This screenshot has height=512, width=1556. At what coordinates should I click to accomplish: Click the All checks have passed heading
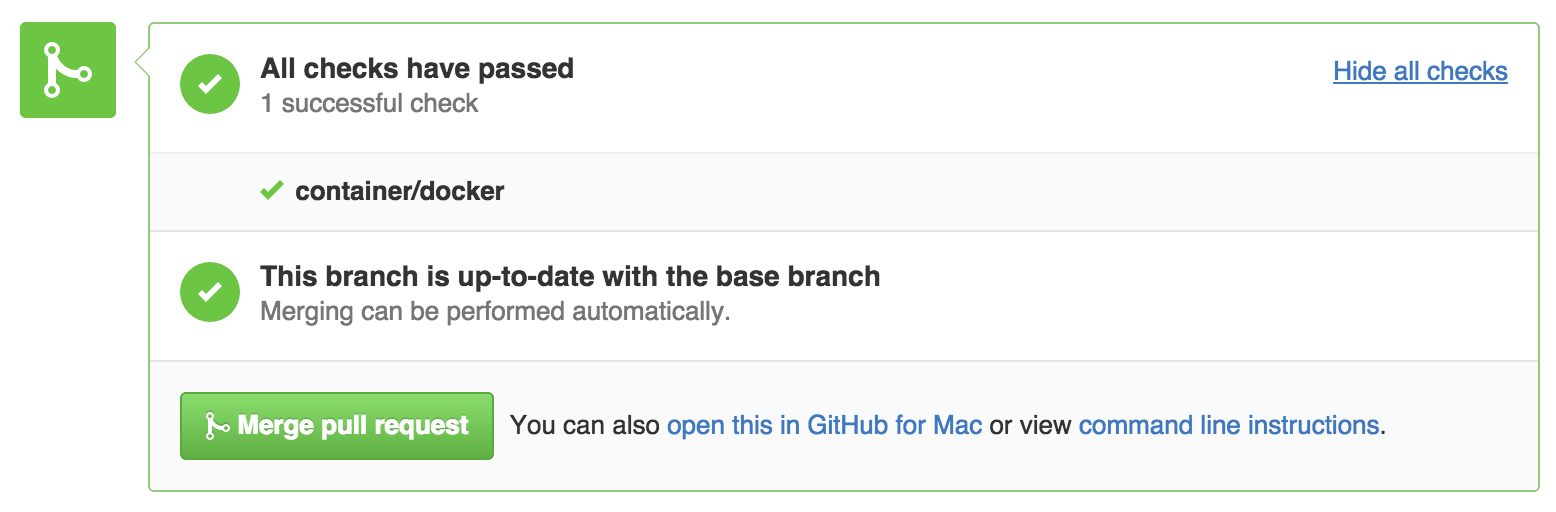tap(417, 69)
